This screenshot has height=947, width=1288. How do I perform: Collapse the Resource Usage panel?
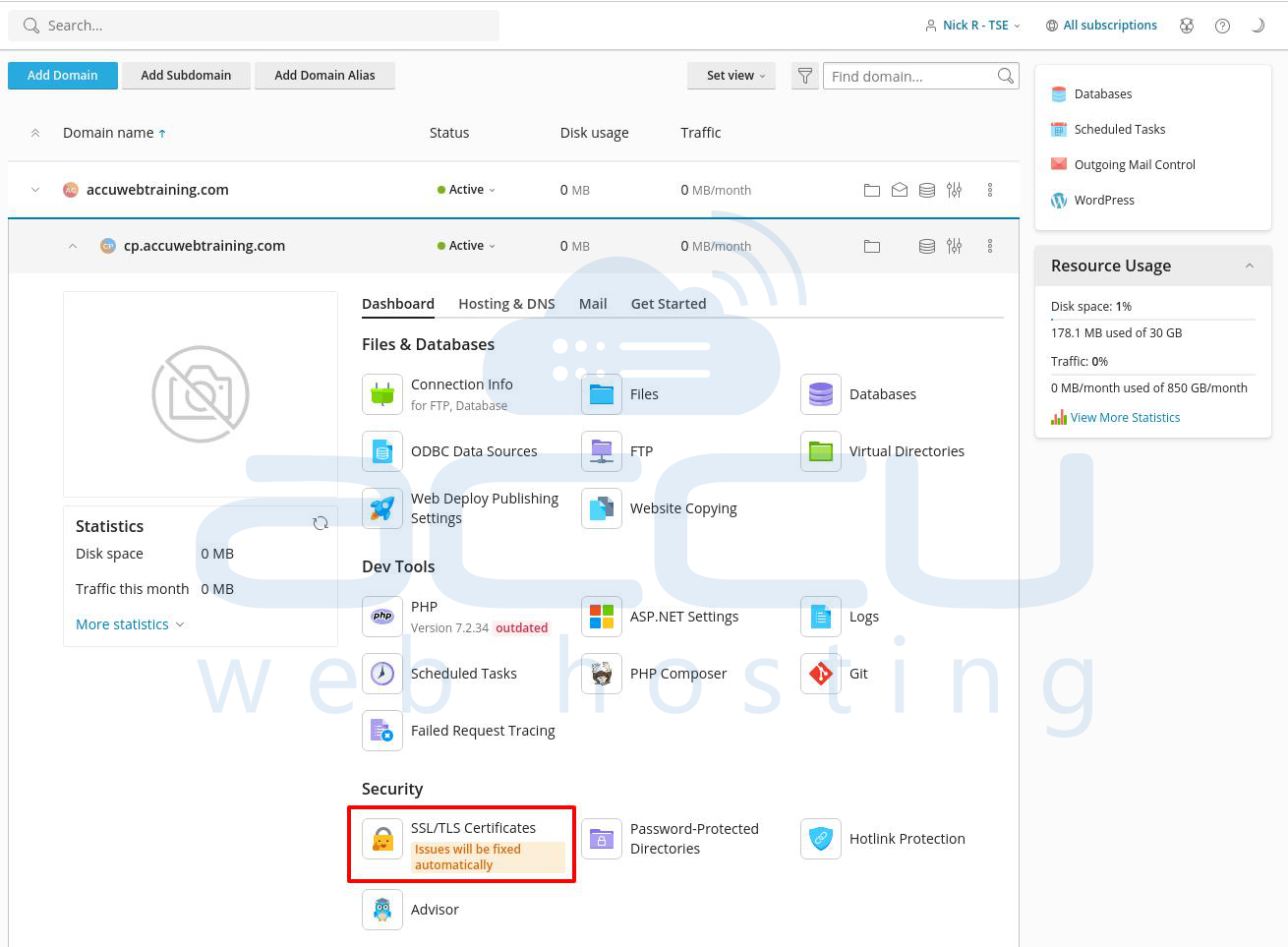coord(1250,266)
